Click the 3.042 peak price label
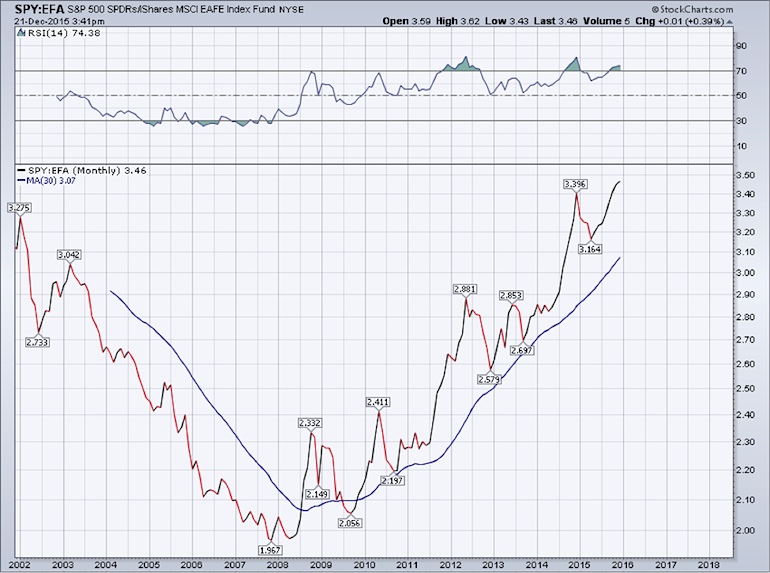Viewport: 770px width, 573px height. point(69,255)
